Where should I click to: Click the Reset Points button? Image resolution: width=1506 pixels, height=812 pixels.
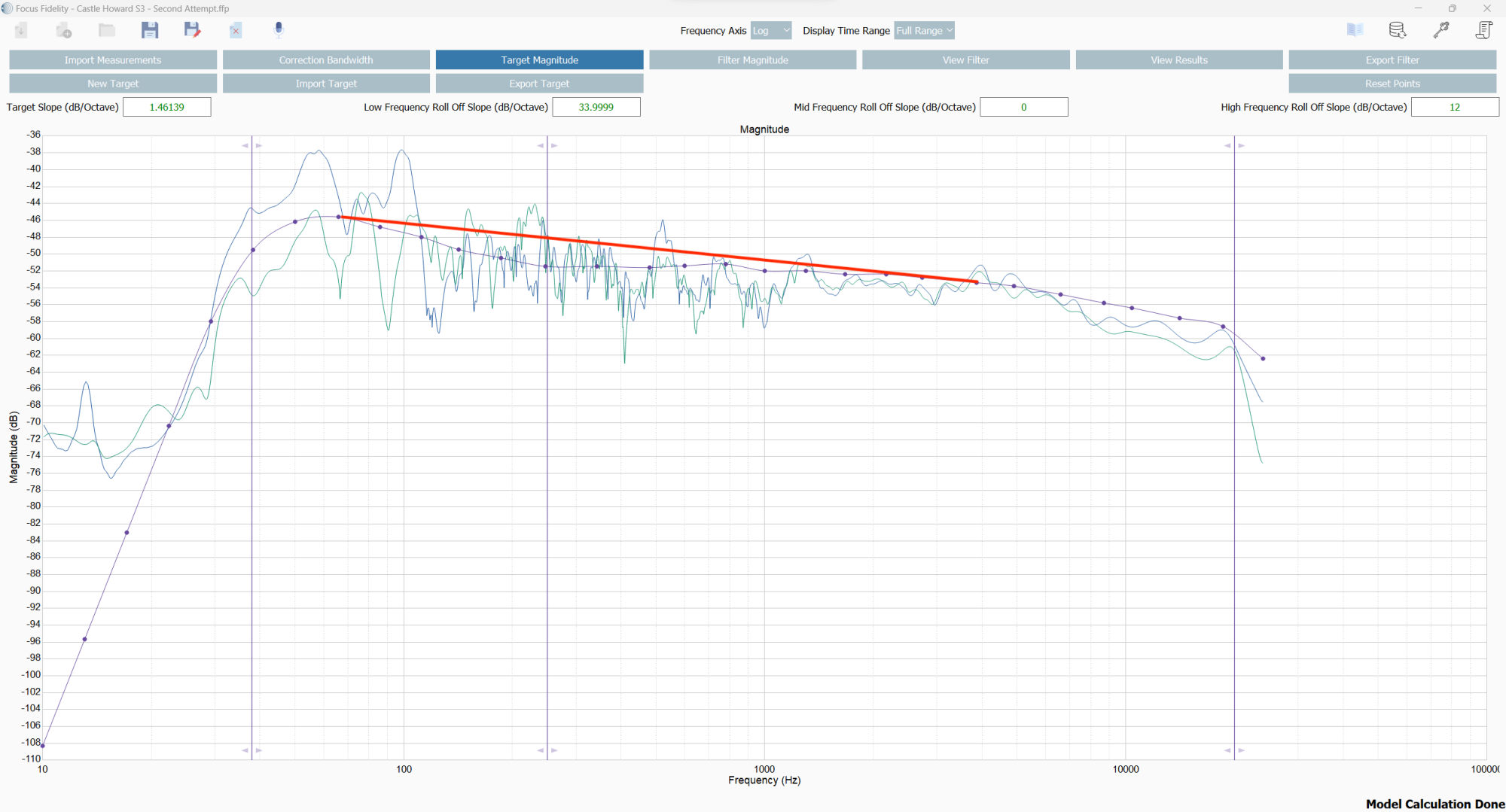pyautogui.click(x=1392, y=84)
